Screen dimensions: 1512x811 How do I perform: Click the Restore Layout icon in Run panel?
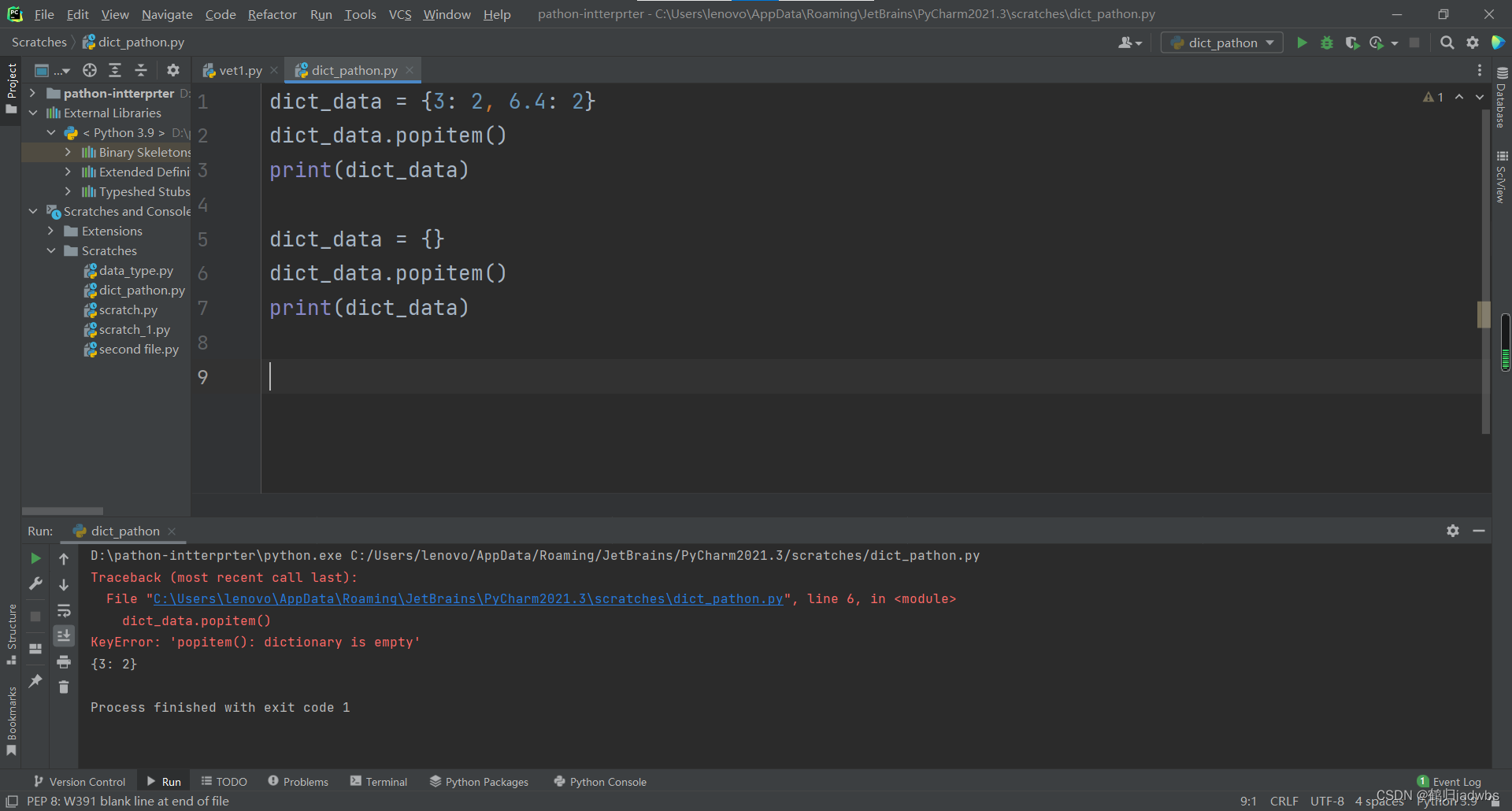click(35, 649)
